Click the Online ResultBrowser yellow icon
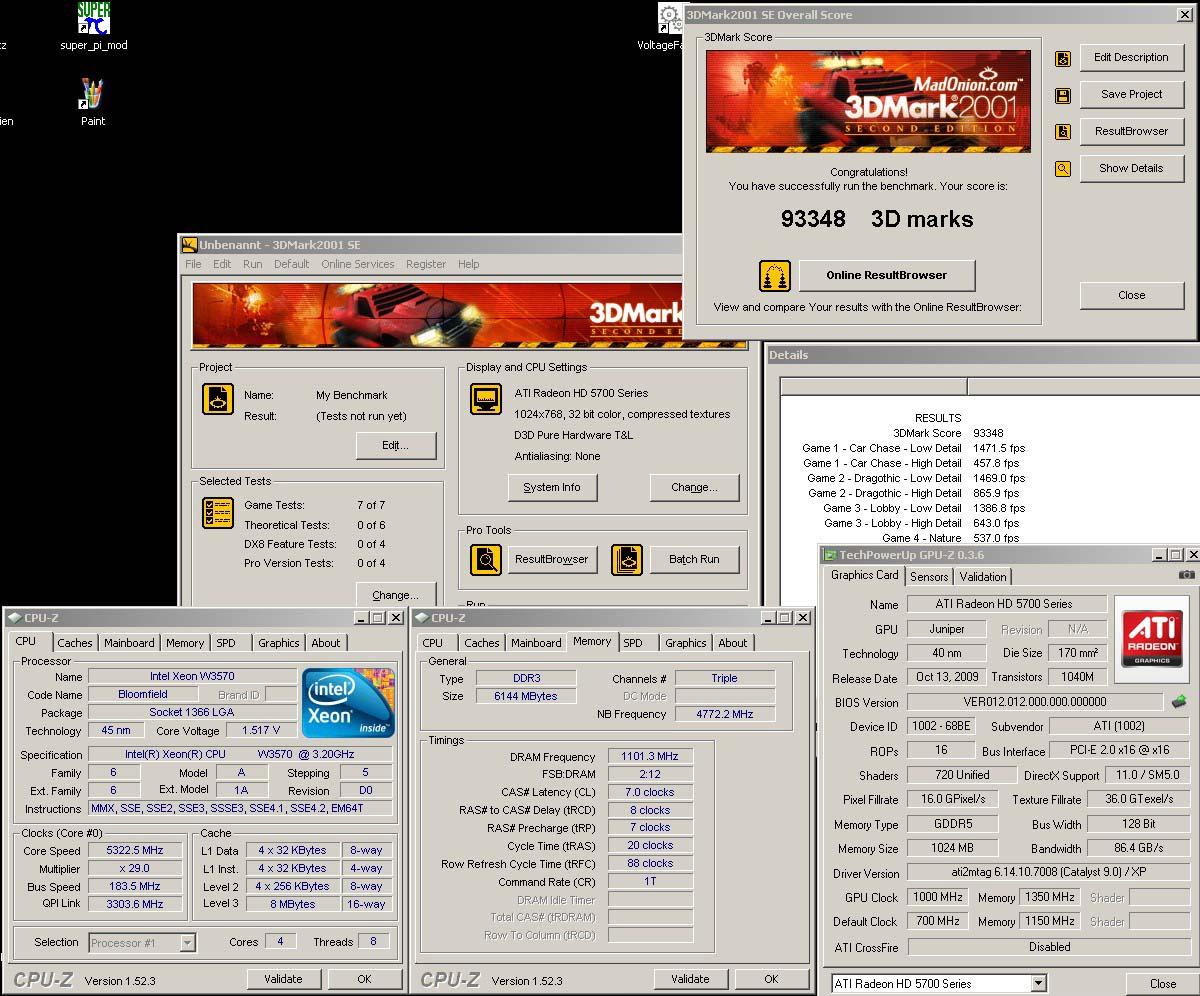 (x=775, y=275)
